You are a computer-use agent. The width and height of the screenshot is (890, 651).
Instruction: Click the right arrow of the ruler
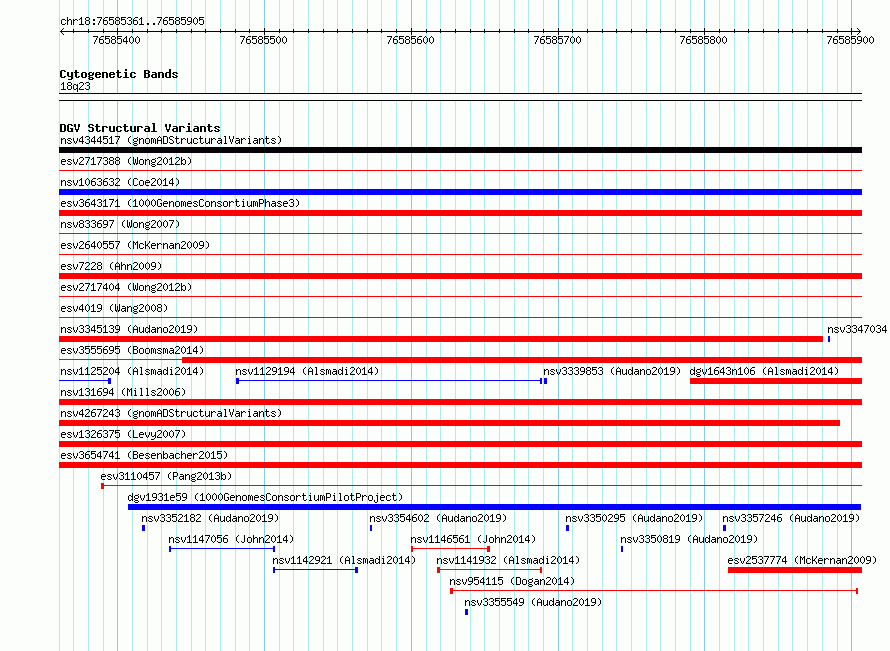pyautogui.click(x=858, y=31)
